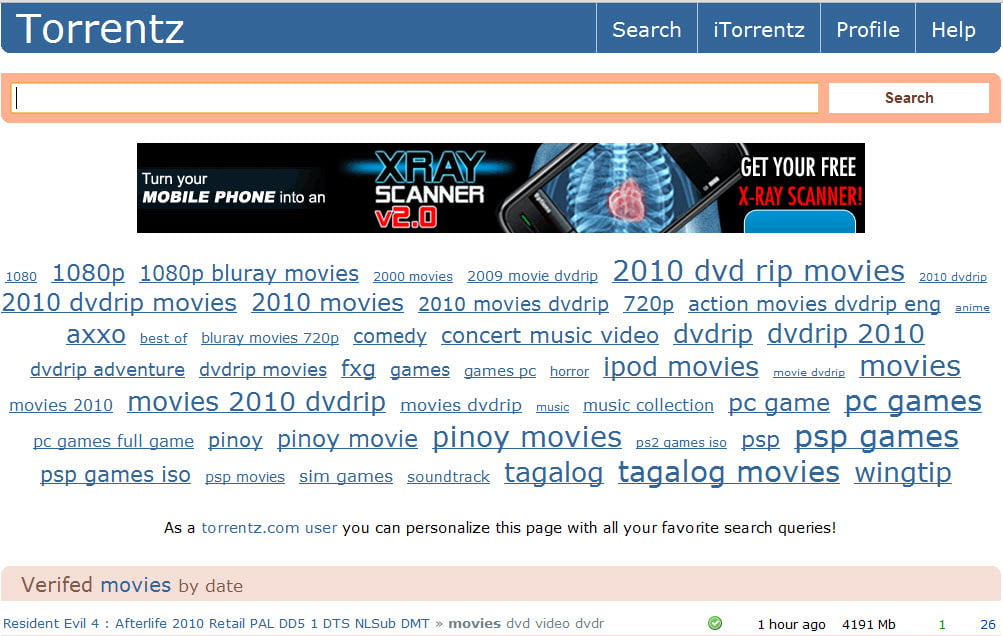
Task: Click the plain 'pinoy' tag
Action: click(x=235, y=441)
